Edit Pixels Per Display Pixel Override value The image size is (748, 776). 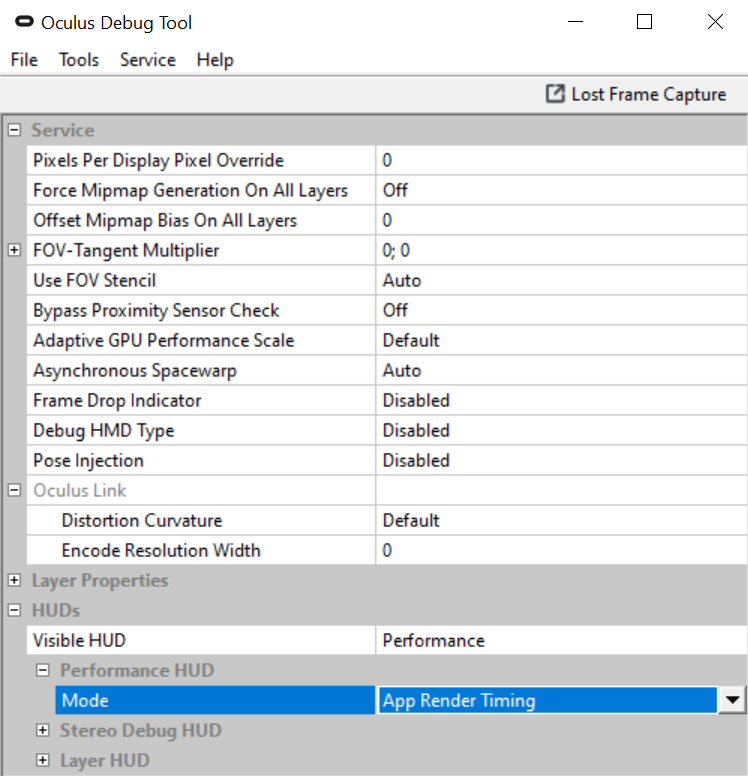(x=560, y=161)
